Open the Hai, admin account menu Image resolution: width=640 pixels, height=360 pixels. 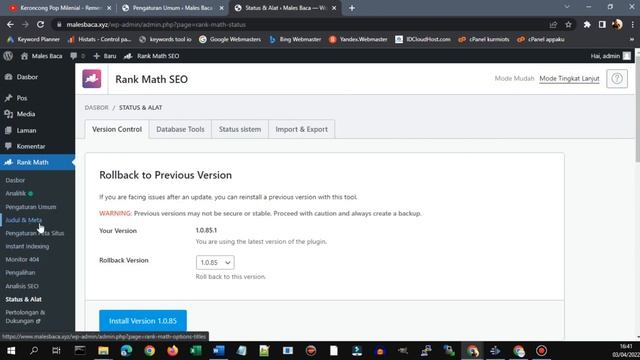[611, 56]
